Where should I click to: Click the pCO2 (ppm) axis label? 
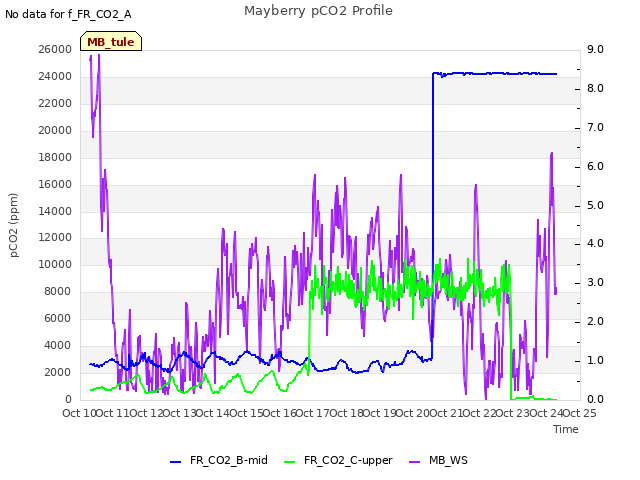(13, 225)
